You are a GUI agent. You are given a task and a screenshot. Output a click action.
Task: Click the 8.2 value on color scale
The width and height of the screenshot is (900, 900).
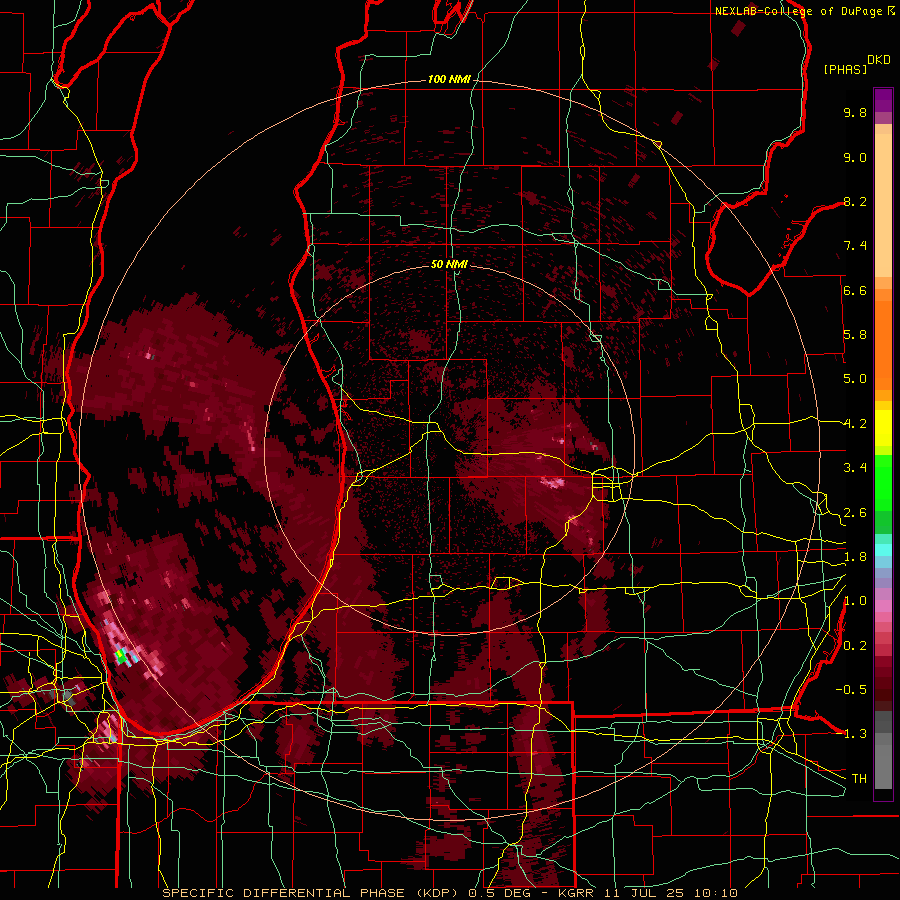pyautogui.click(x=855, y=201)
